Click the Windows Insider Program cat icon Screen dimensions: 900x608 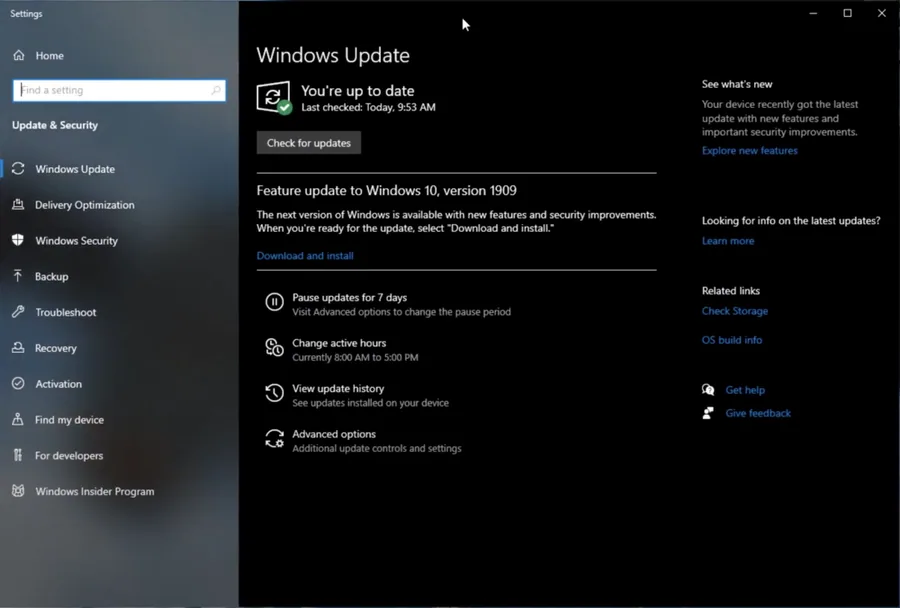(18, 491)
